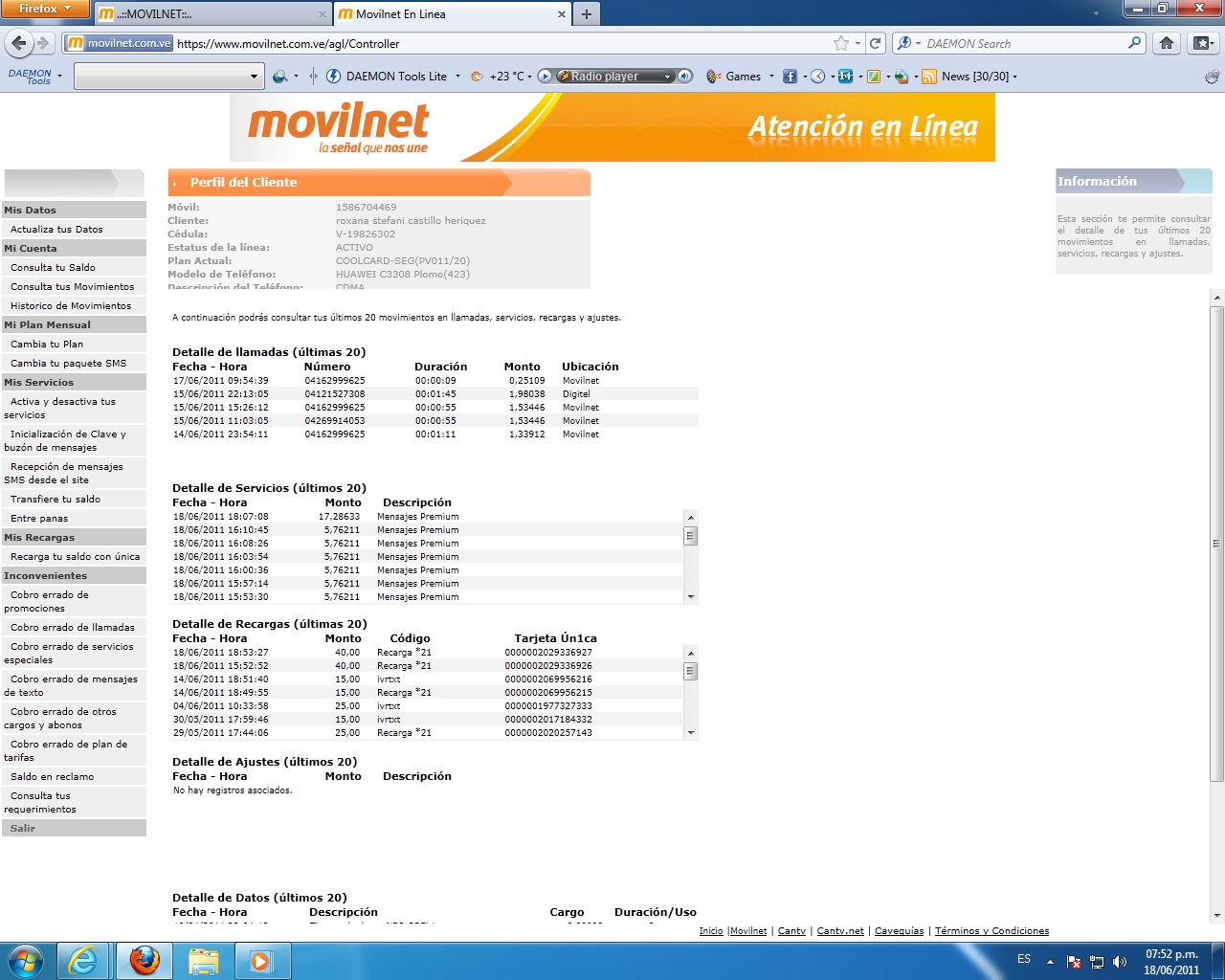Click the DAEMON Tools logo in toolbar
This screenshot has height=980, width=1225.
point(30,77)
